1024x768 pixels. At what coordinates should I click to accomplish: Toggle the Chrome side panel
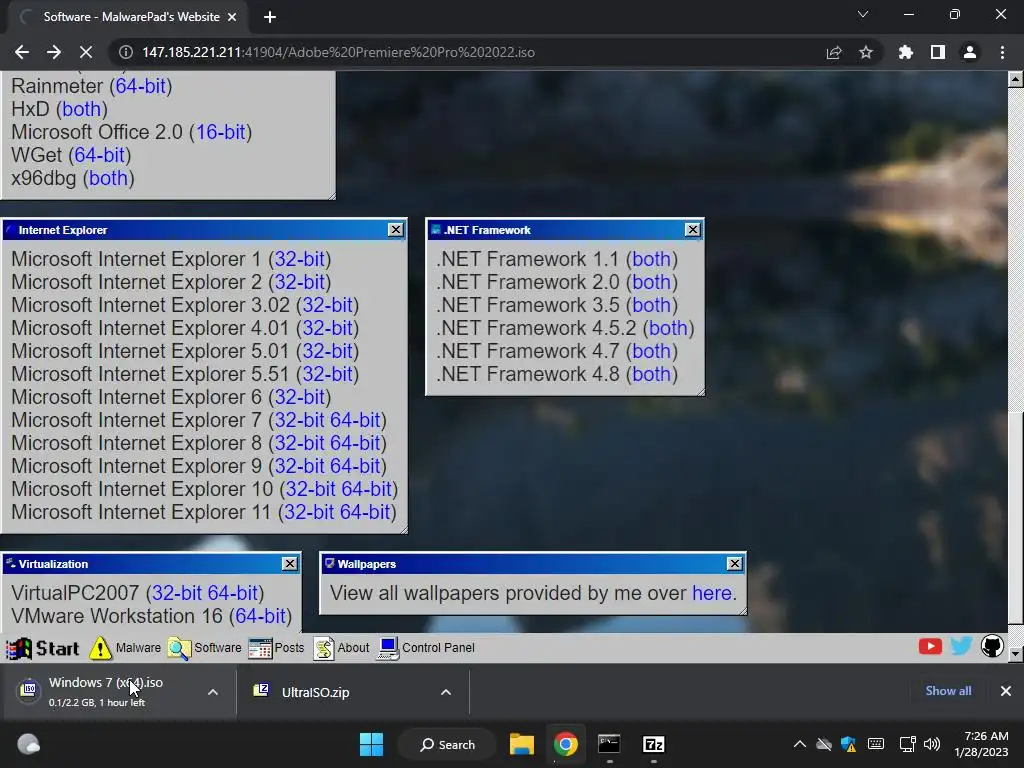point(938,52)
